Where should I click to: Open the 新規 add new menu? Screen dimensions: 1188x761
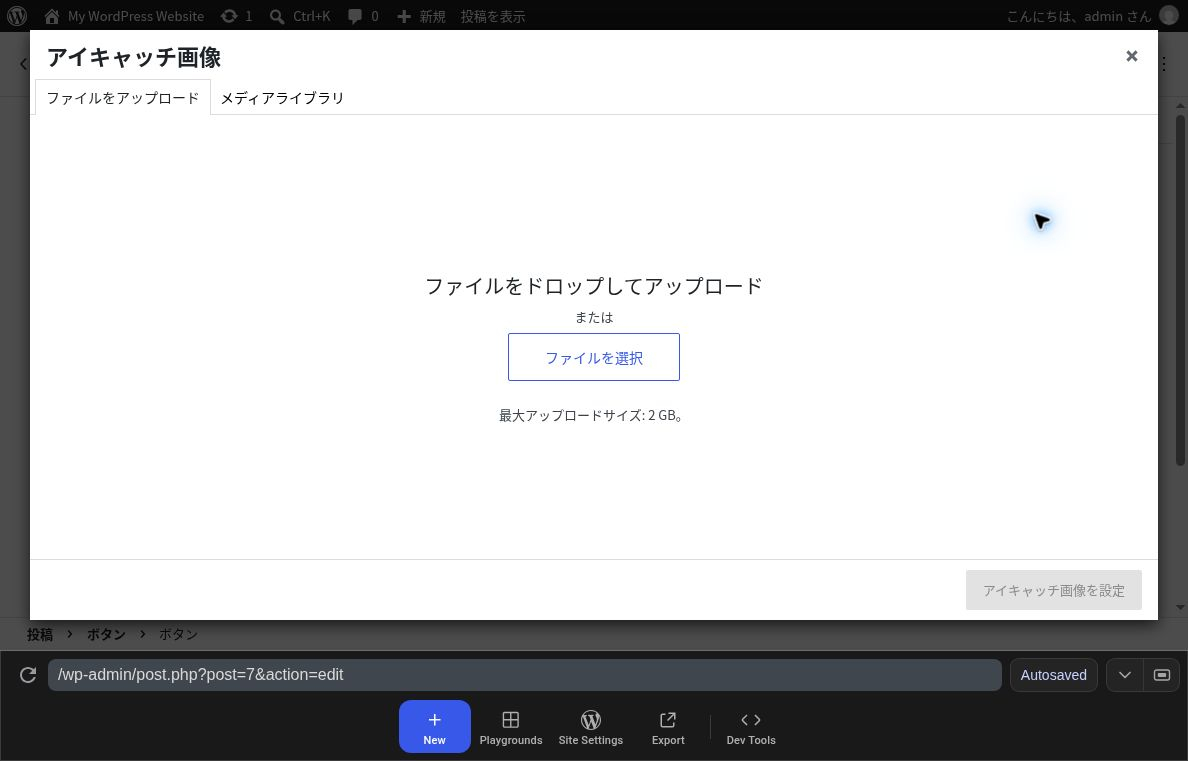click(x=421, y=16)
